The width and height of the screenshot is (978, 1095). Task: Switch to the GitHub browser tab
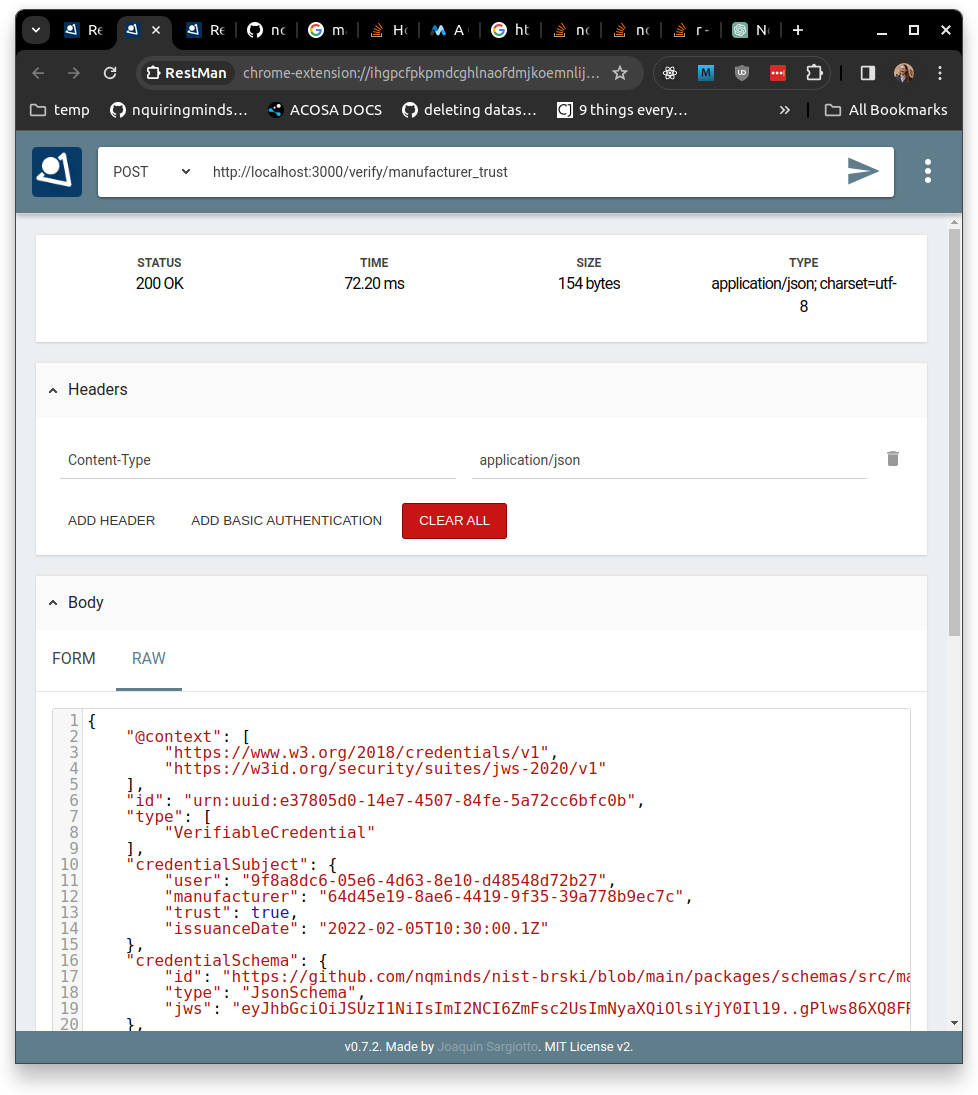[267, 30]
